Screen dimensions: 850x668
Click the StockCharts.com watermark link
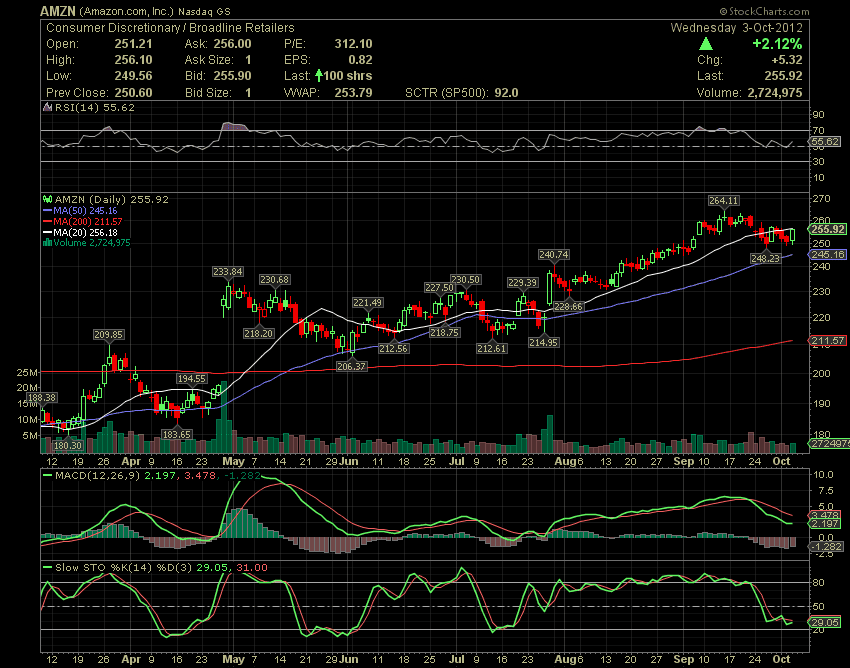(764, 11)
